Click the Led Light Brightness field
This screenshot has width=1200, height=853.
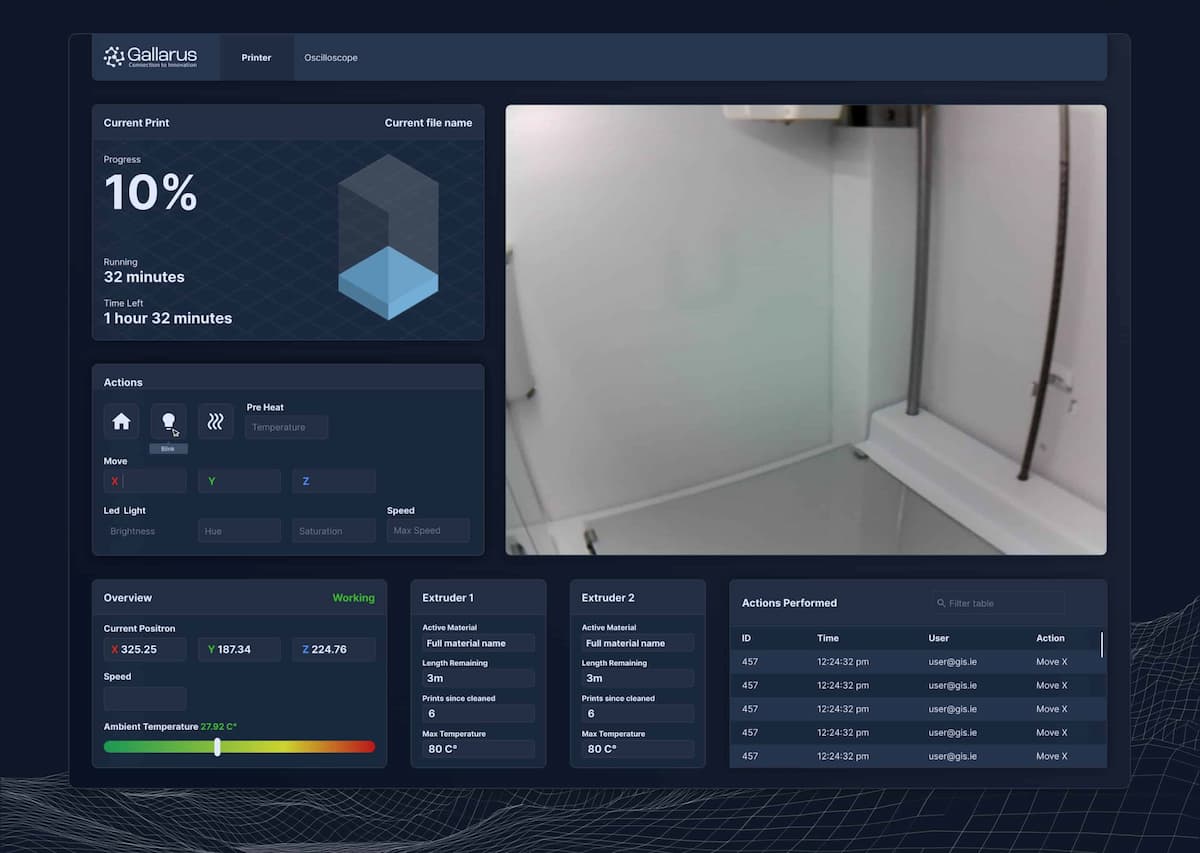click(x=145, y=531)
